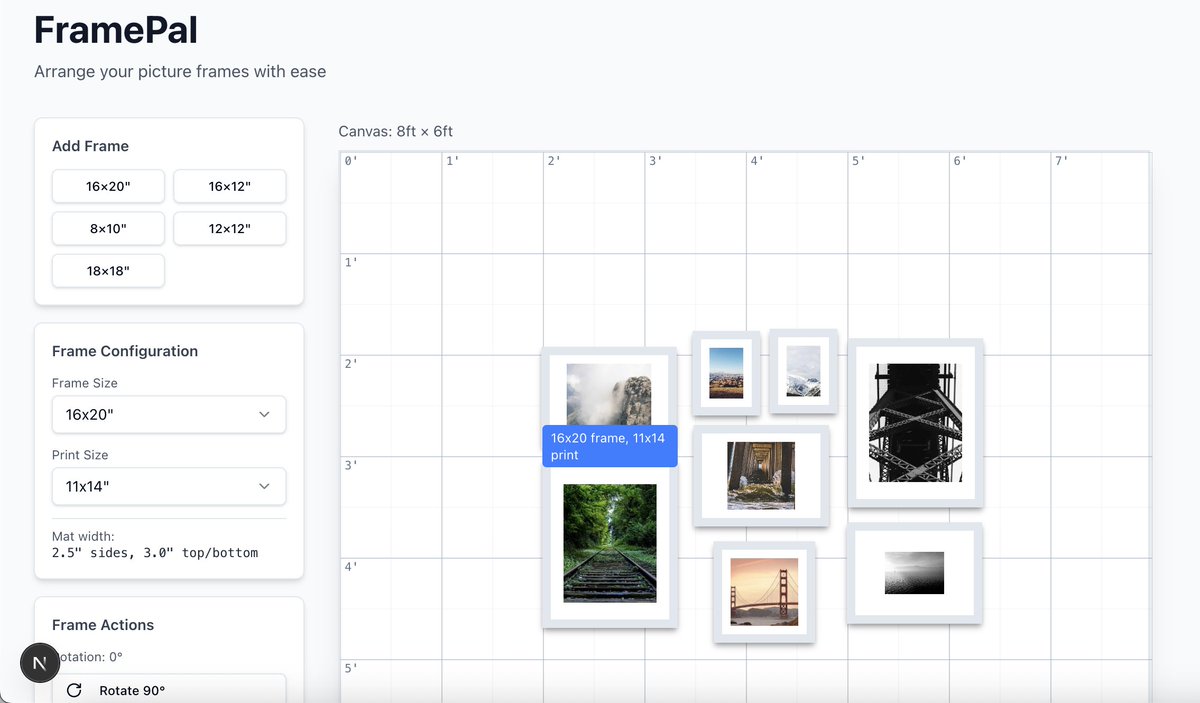Click the Rotate 90° button
Screen dimensions: 1200x703
coord(169,690)
